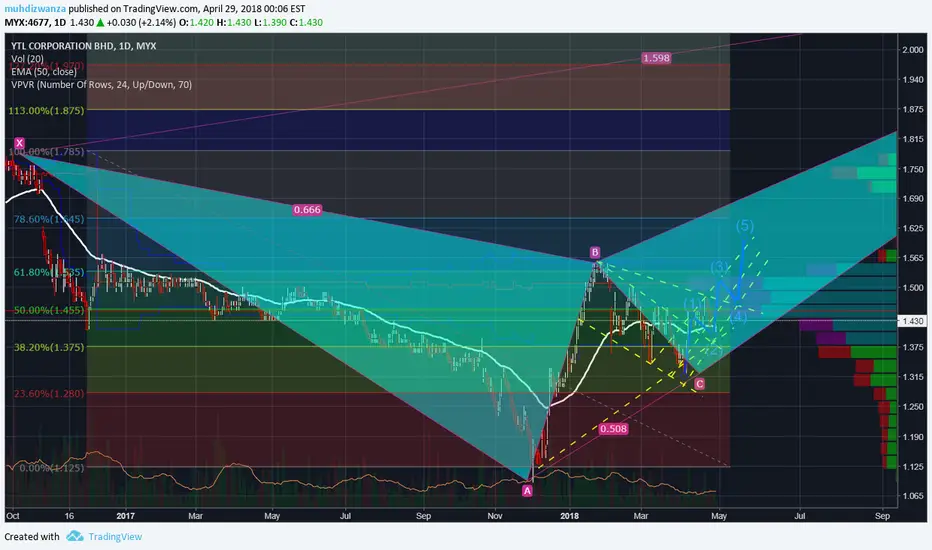Click the 2018 label on time axis

click(x=569, y=516)
